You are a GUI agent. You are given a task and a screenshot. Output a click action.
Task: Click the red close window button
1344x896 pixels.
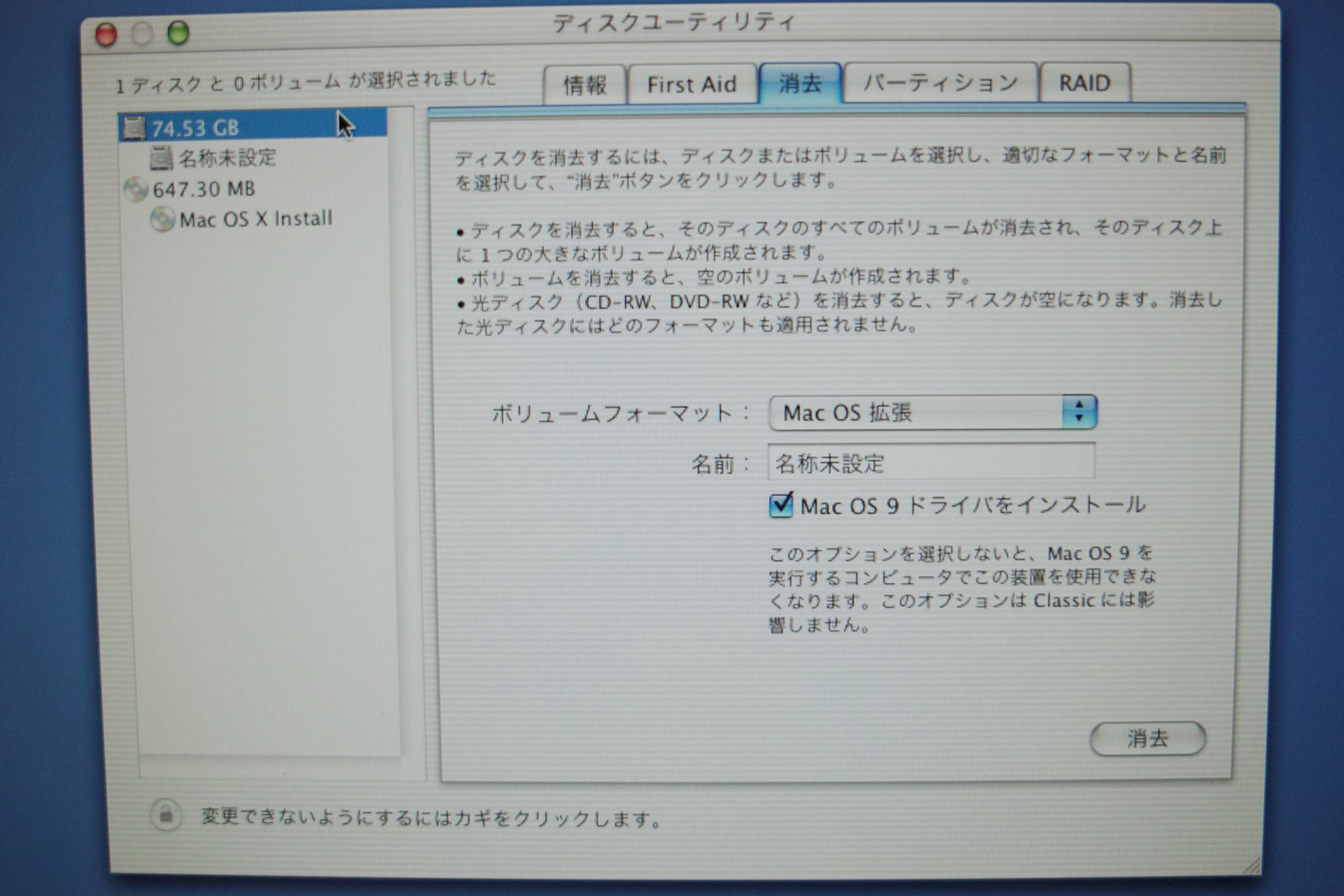pyautogui.click(x=106, y=35)
